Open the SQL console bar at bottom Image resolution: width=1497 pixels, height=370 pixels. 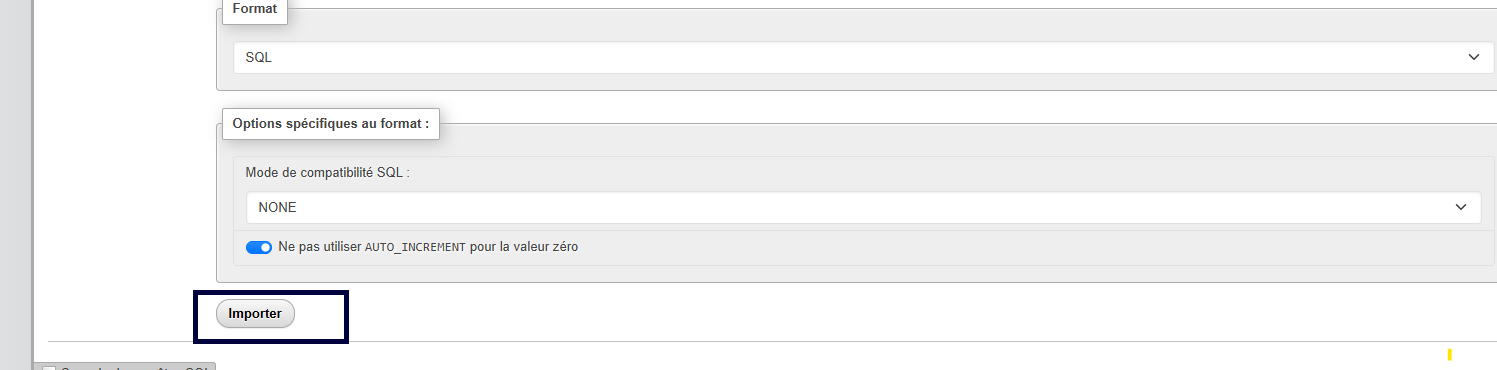click(125, 366)
